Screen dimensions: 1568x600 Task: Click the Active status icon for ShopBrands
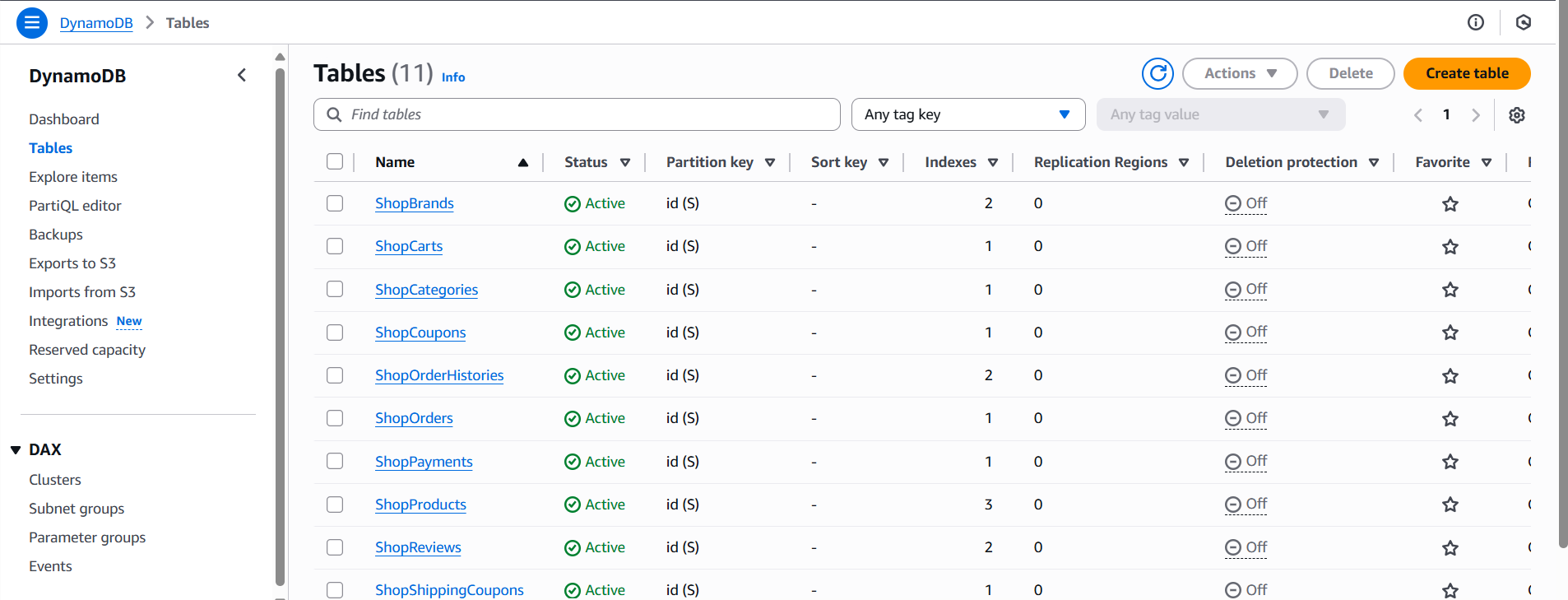[x=573, y=204]
